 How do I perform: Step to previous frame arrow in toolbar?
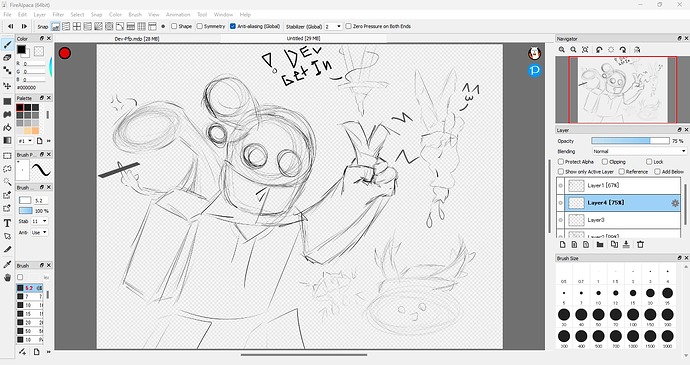click(11, 26)
